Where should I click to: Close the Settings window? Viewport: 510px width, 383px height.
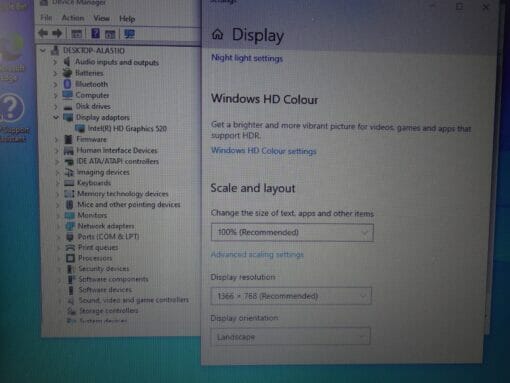click(486, 7)
